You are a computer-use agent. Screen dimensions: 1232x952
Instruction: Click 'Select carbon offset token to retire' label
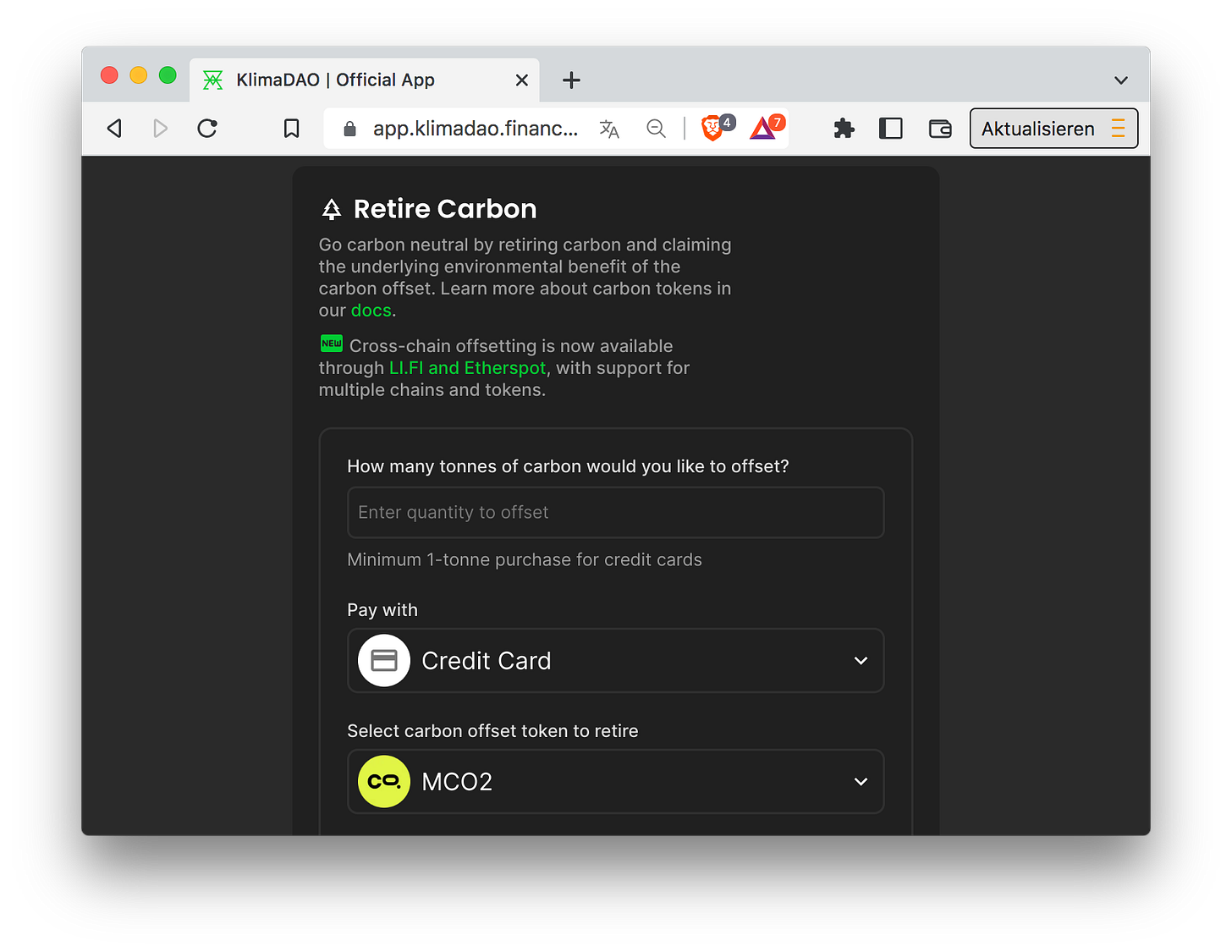[x=492, y=731]
